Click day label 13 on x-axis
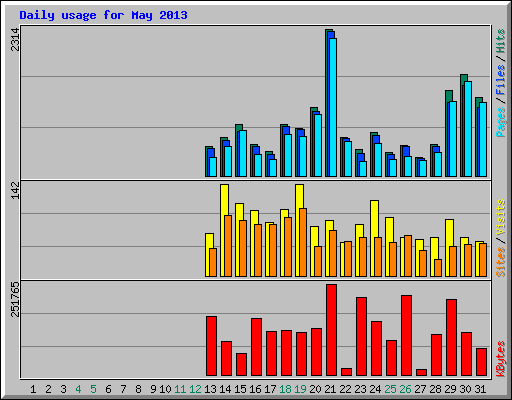The width and height of the screenshot is (512, 400). (210, 389)
